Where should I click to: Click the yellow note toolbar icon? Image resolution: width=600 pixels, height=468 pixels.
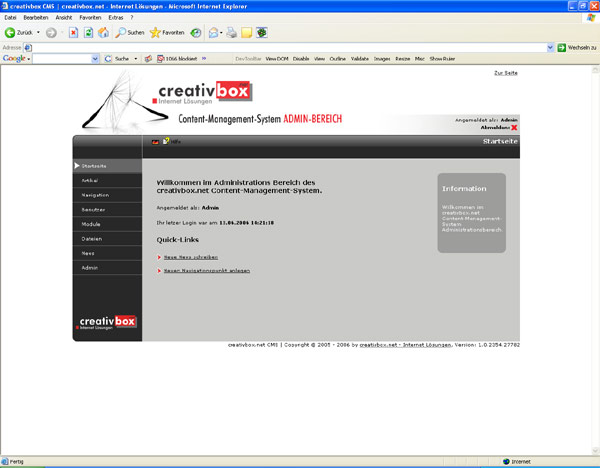pos(246,33)
